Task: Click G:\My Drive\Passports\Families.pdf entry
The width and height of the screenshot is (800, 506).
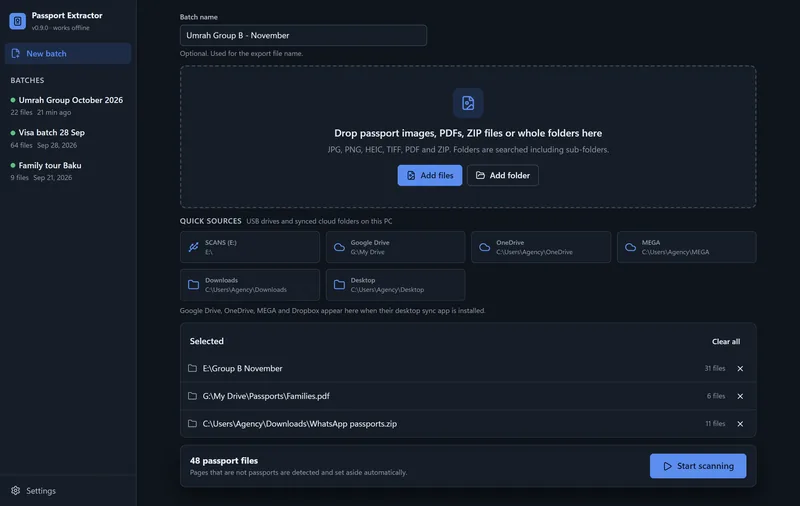Action: pos(468,396)
